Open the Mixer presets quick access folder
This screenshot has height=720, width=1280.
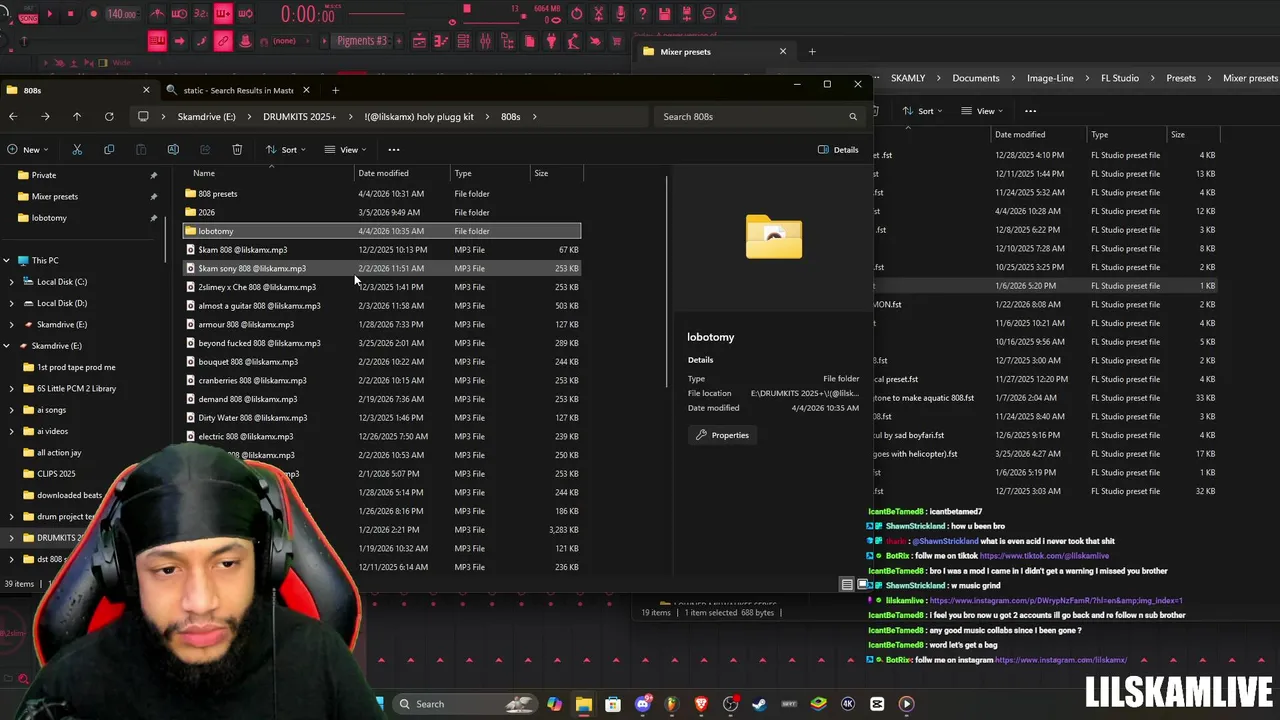(x=55, y=197)
